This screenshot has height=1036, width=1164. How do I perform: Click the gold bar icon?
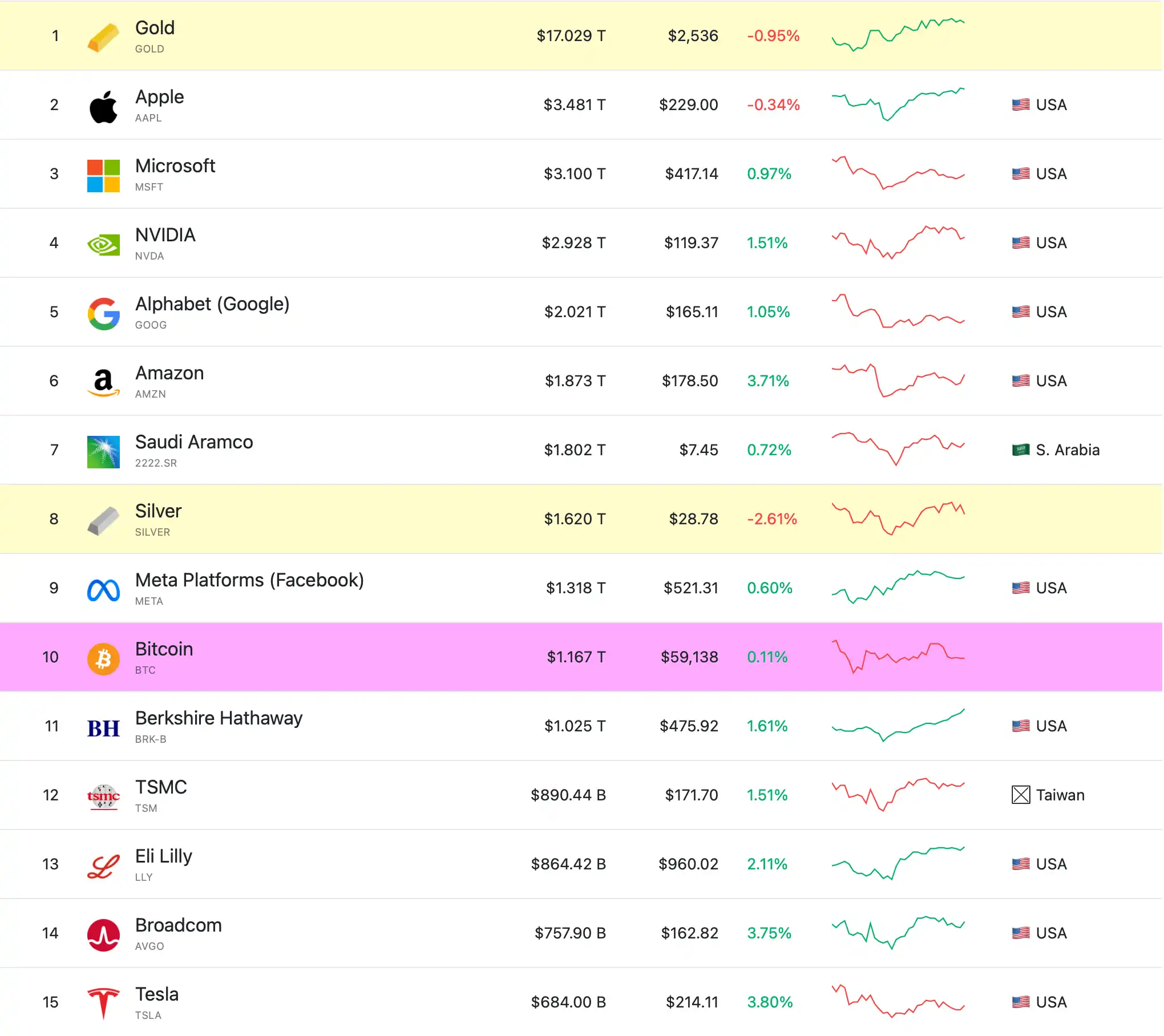103,37
